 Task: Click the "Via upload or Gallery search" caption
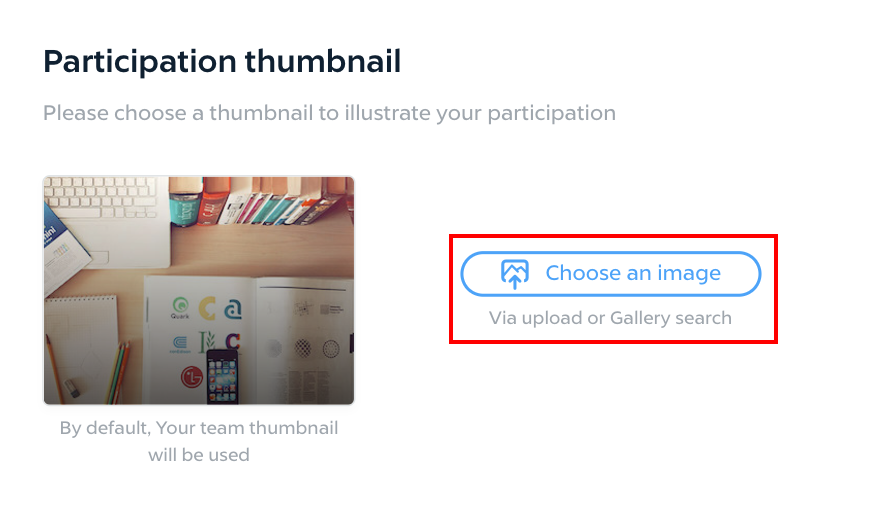[x=610, y=318]
